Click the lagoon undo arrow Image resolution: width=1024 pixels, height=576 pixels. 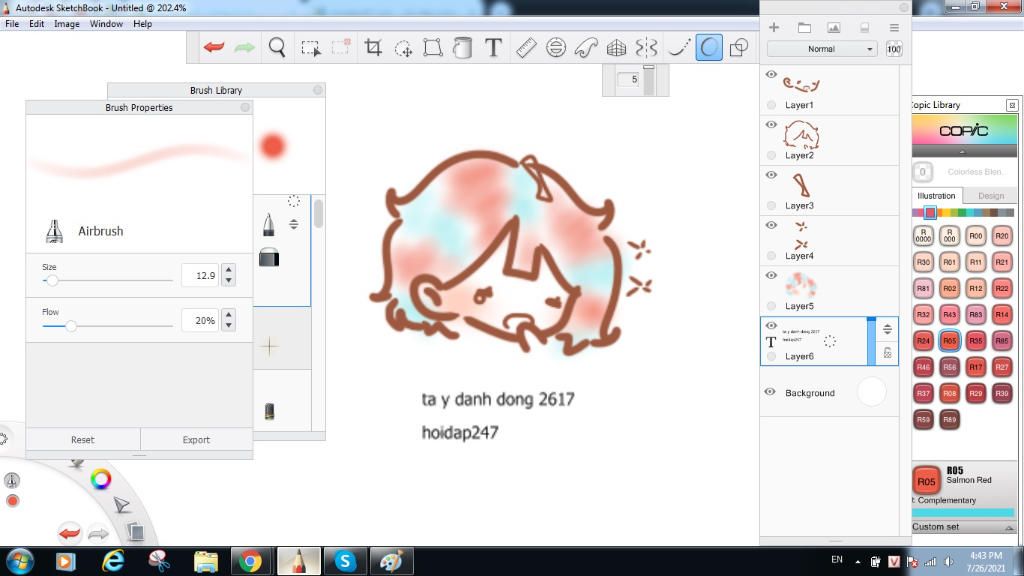[x=69, y=533]
